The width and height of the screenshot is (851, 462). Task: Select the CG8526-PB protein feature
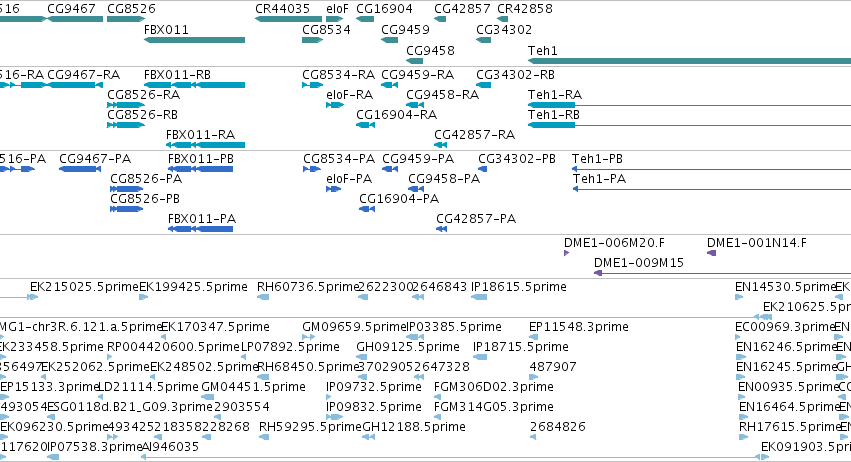pos(126,209)
